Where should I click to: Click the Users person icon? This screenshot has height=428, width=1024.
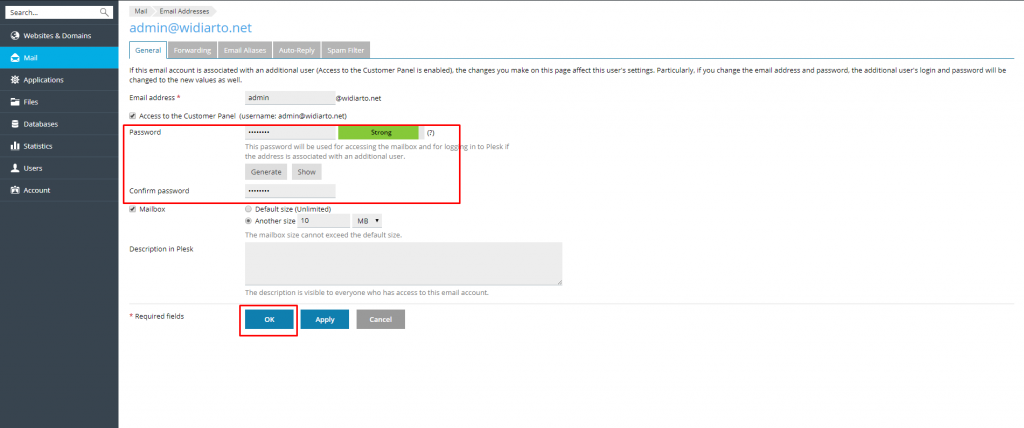pyautogui.click(x=15, y=168)
